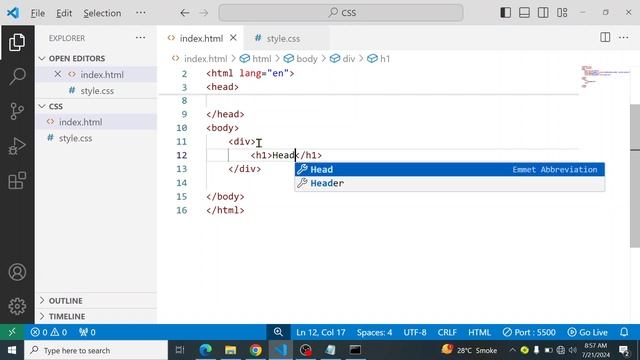Viewport: 640px width, 360px height.
Task: Change file encoding UTF-8
Action: tap(415, 332)
